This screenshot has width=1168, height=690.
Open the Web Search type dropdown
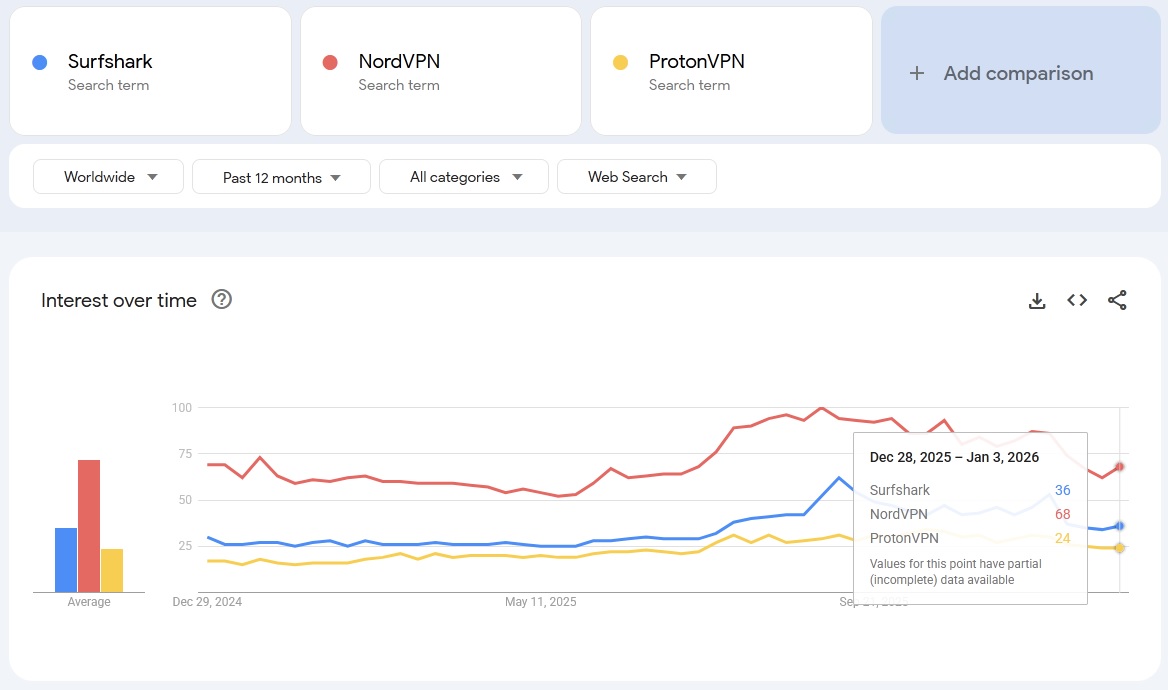637,176
